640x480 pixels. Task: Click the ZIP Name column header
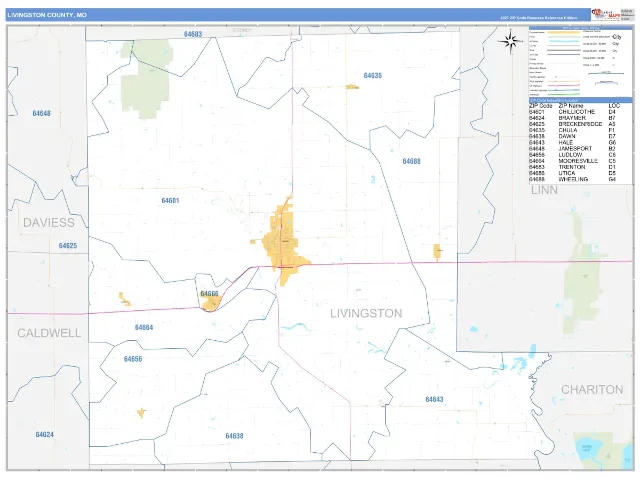(571, 106)
